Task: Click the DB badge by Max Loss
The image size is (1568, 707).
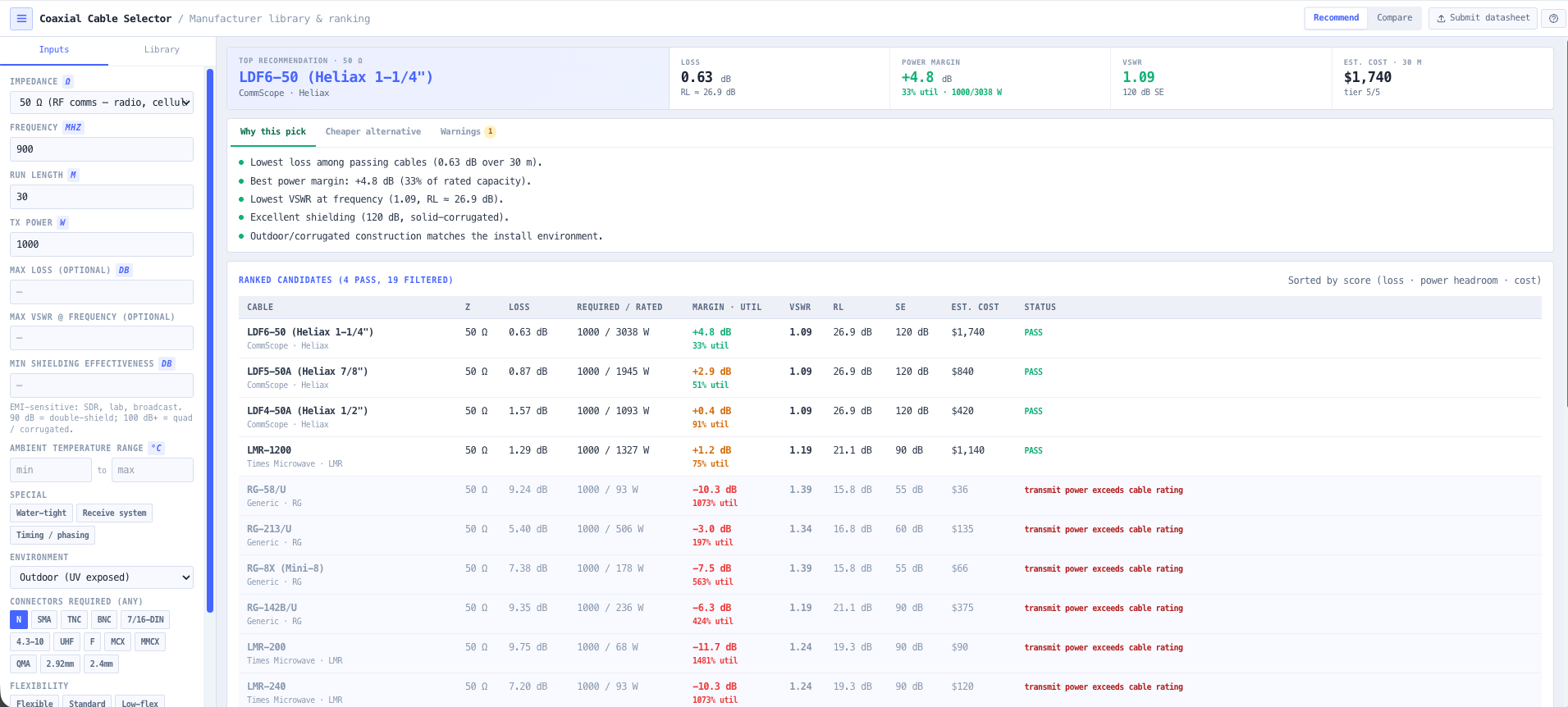Action: 124,270
